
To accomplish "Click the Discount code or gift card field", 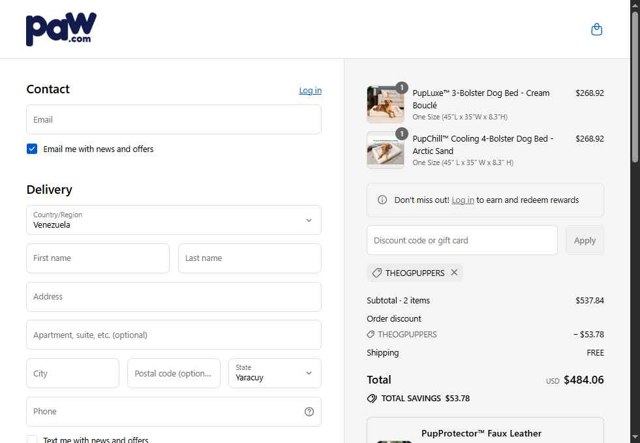I will point(462,240).
